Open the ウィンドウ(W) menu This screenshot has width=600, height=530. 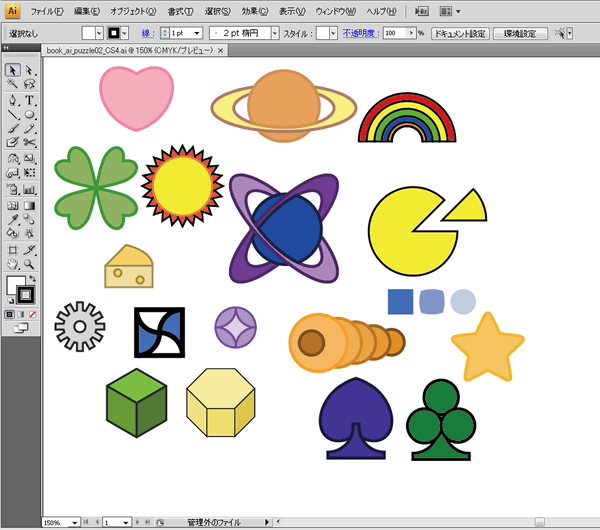336,11
